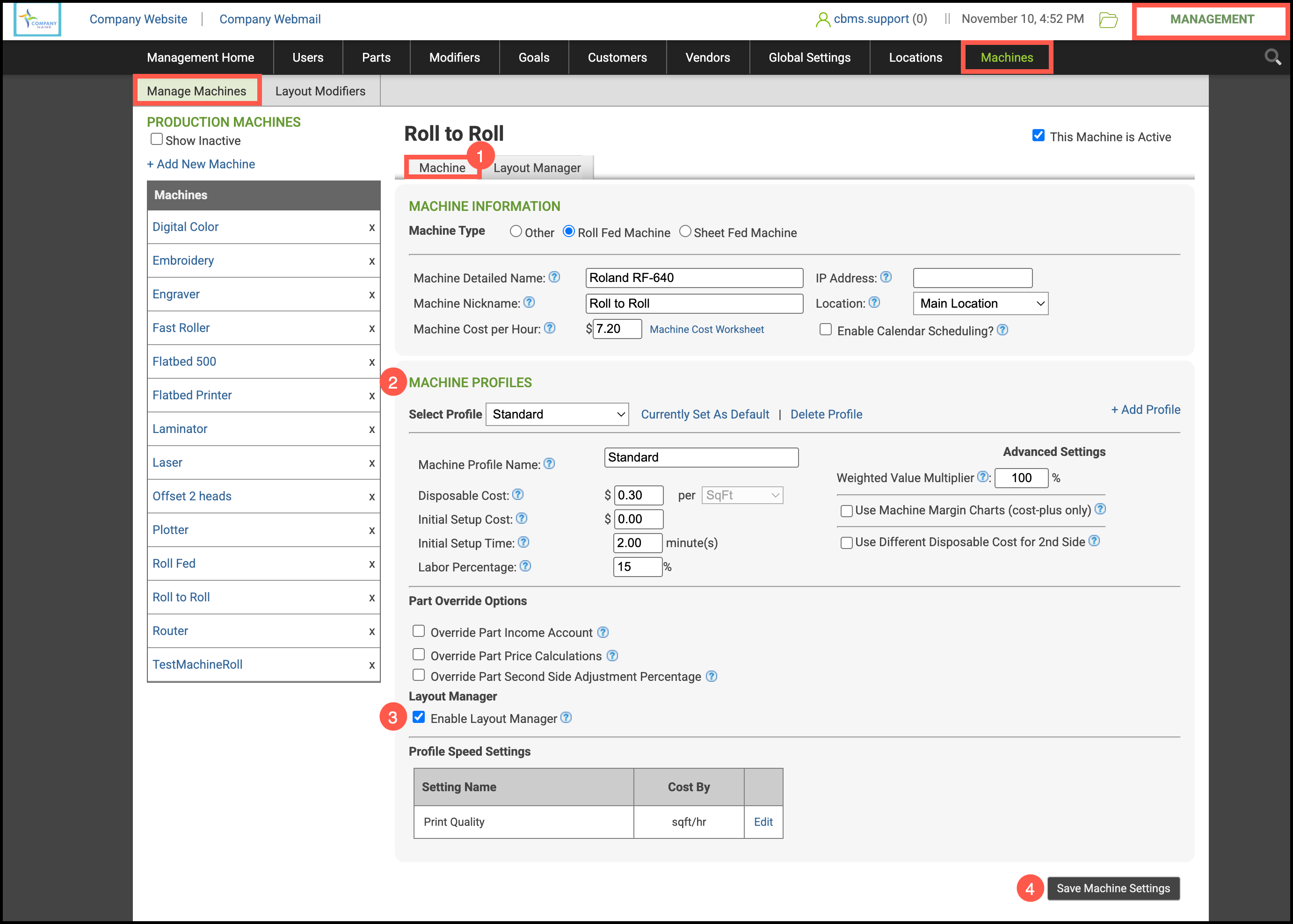The image size is (1293, 924).
Task: Open the Machine Cost Worksheet link
Action: (706, 329)
